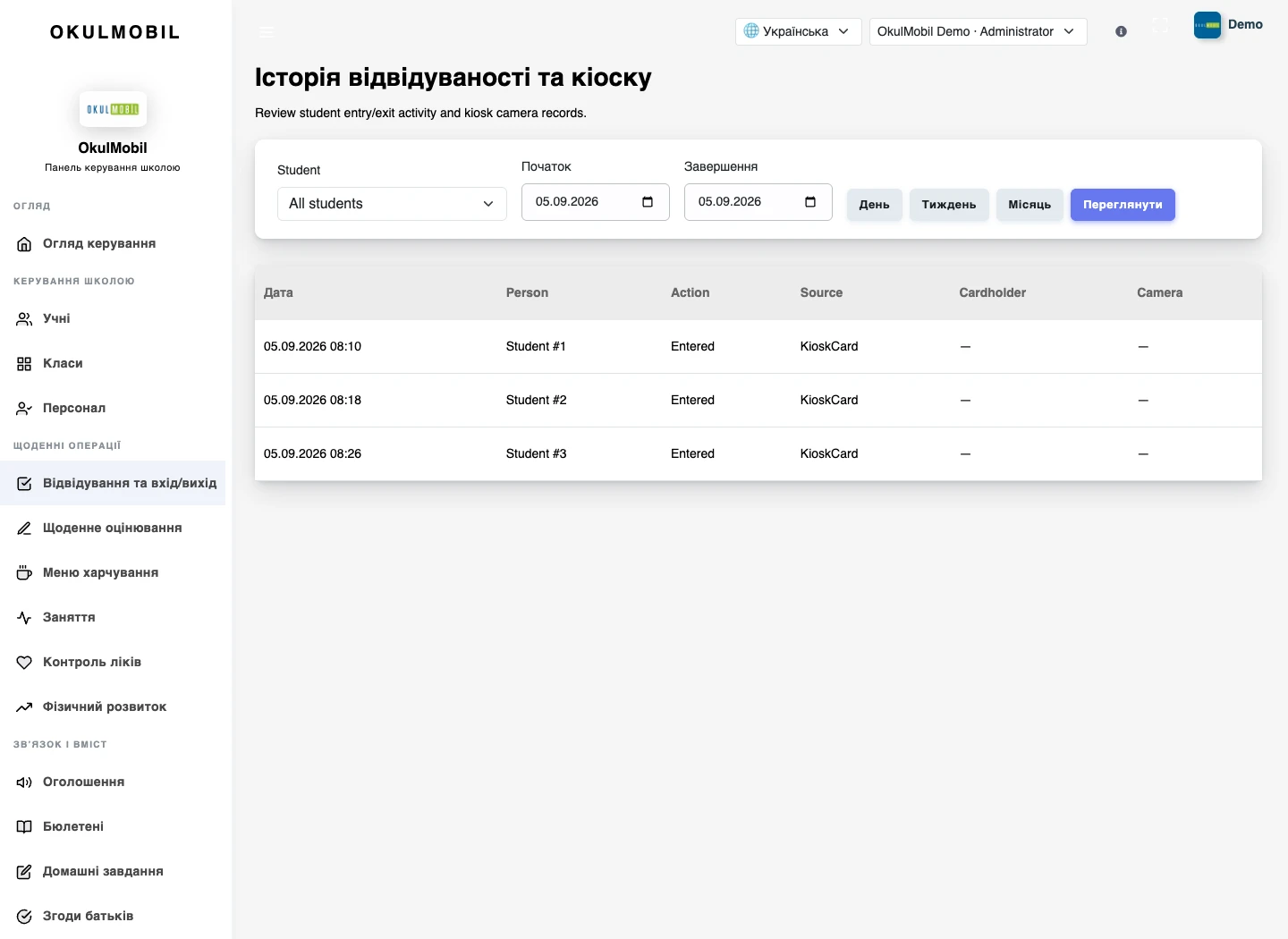This screenshot has height=939, width=1288.
Task: Click the book icon for Бюлетені
Action: [x=24, y=826]
